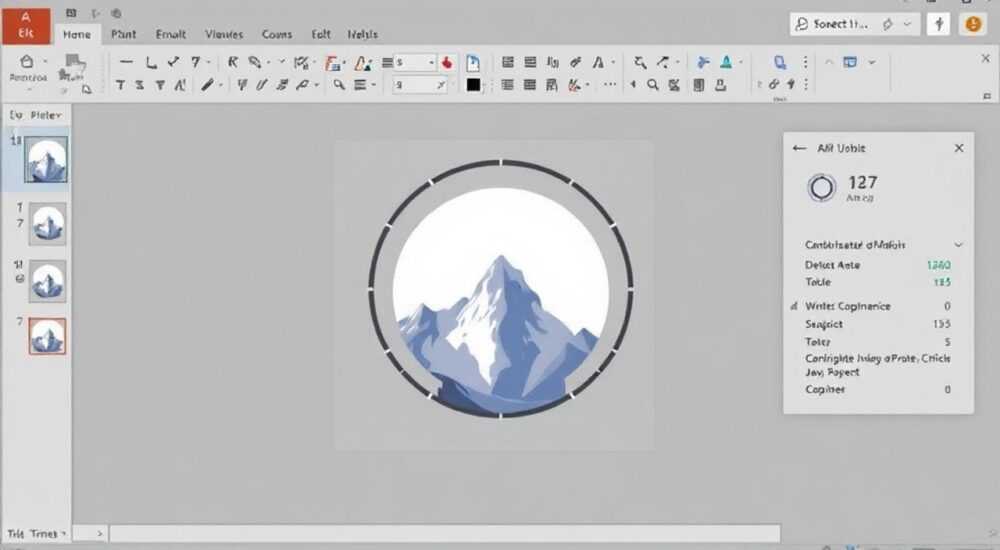Screen dimensions: 1000x550
Task: Click the Writer Copinanice row
Action: tap(878, 306)
